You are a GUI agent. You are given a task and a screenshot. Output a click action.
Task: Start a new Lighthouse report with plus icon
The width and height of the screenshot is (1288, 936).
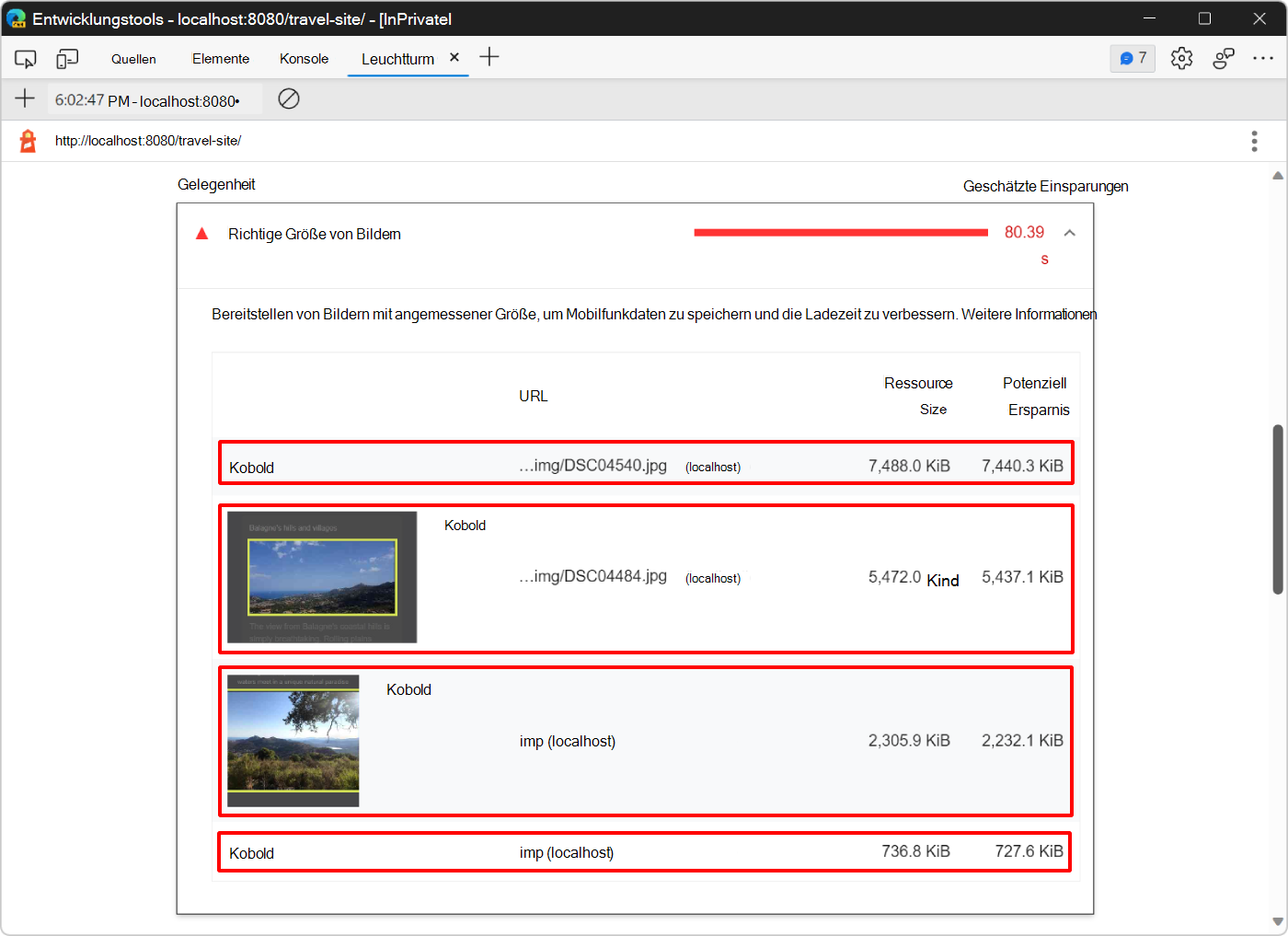point(24,98)
